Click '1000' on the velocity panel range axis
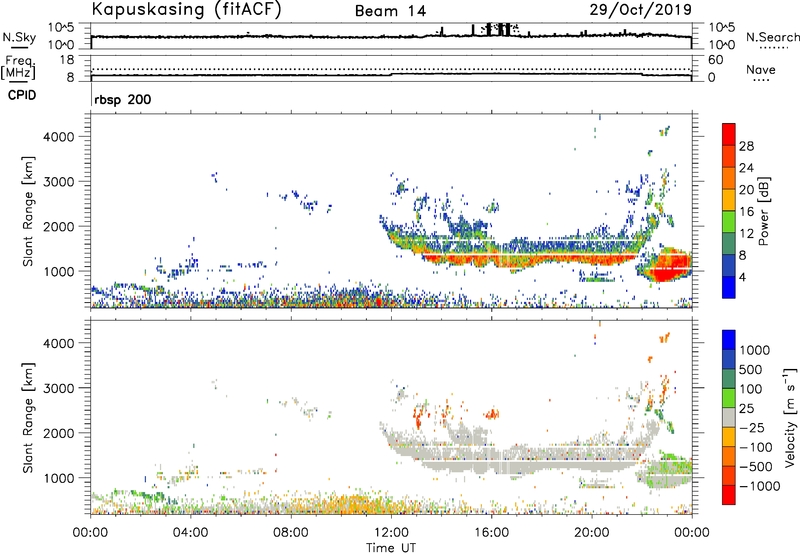The width and height of the screenshot is (800, 554). tap(59, 478)
